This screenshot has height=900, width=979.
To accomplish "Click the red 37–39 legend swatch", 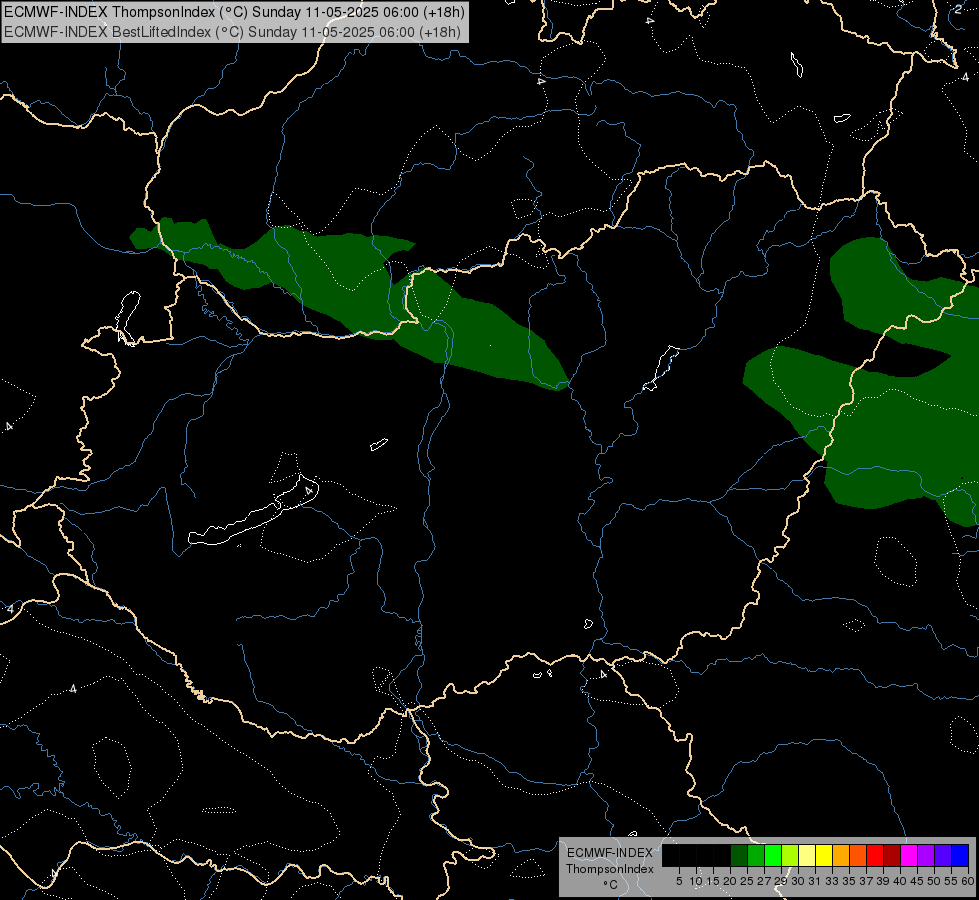I will [875, 855].
